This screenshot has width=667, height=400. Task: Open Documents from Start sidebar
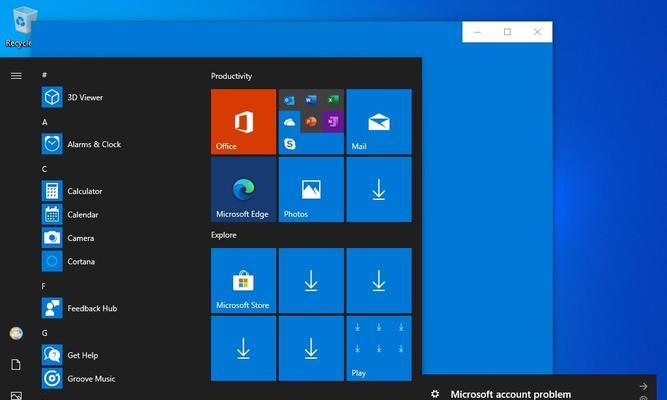tap(16, 365)
